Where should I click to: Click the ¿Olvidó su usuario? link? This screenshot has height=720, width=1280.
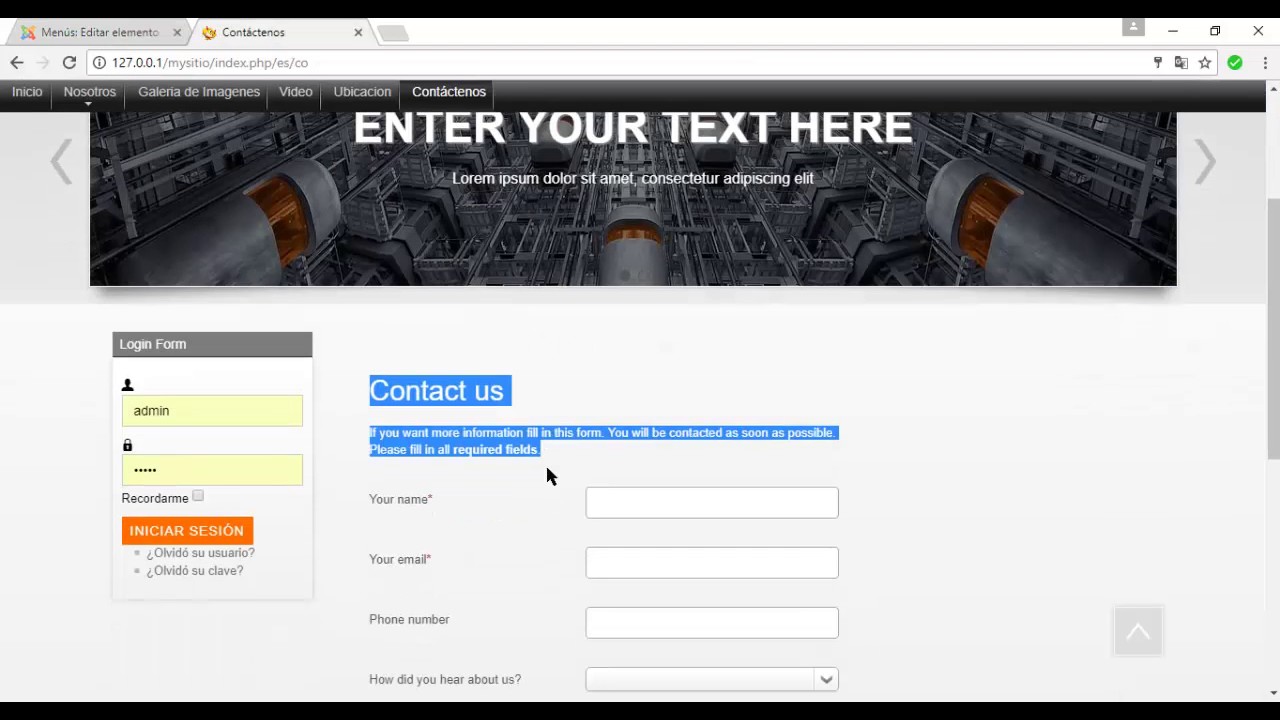pos(200,553)
